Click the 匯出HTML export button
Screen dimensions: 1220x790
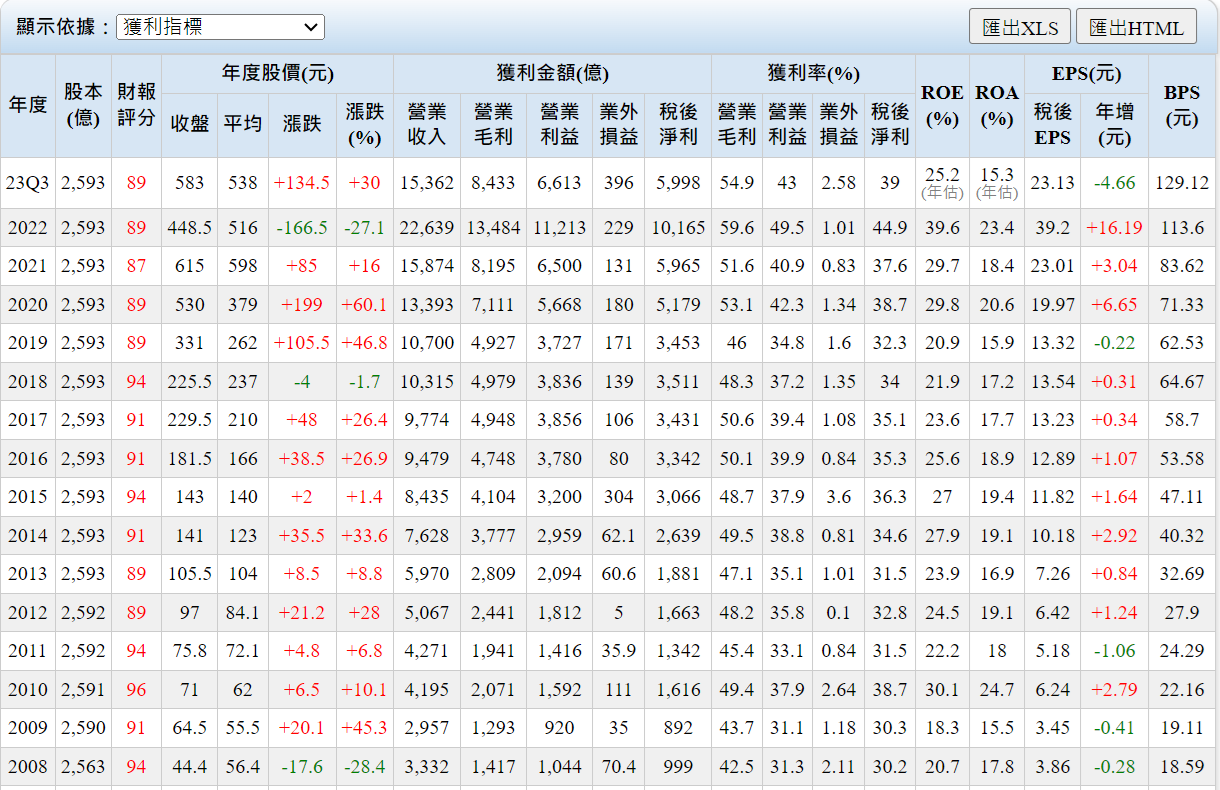coord(1136,27)
